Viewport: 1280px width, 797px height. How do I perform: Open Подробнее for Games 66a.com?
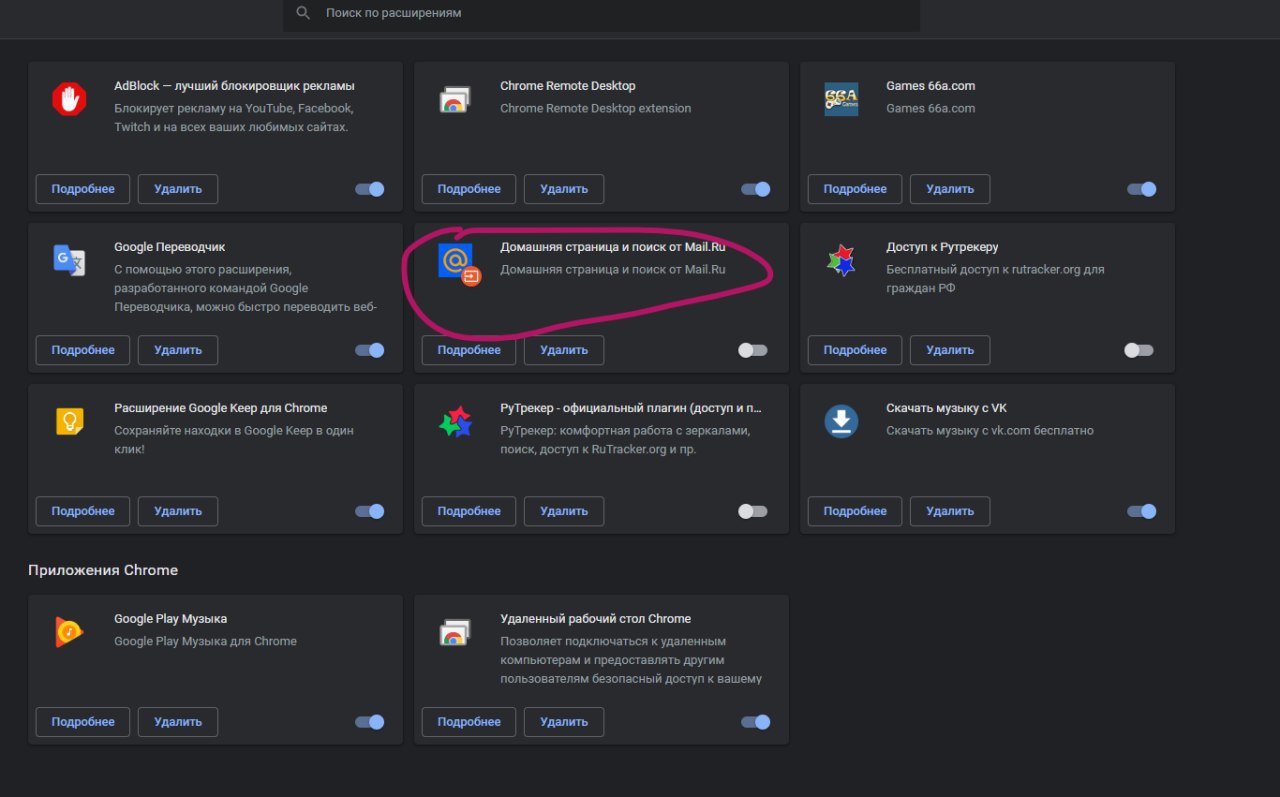[855, 189]
